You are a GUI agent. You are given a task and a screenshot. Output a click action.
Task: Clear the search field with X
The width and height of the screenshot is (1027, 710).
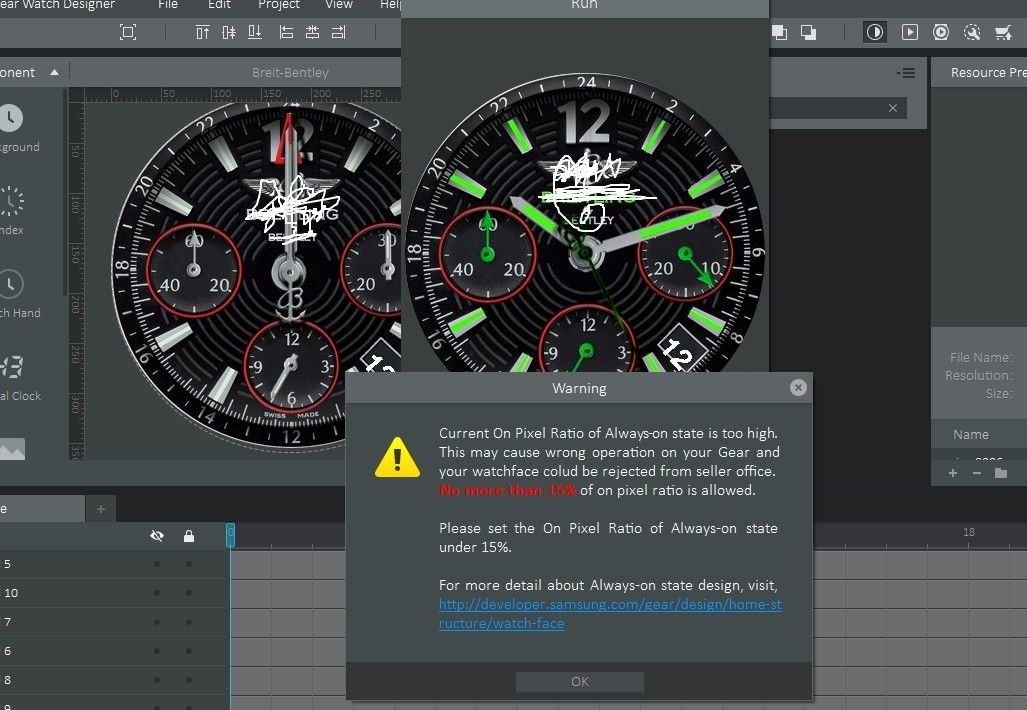pos(893,108)
